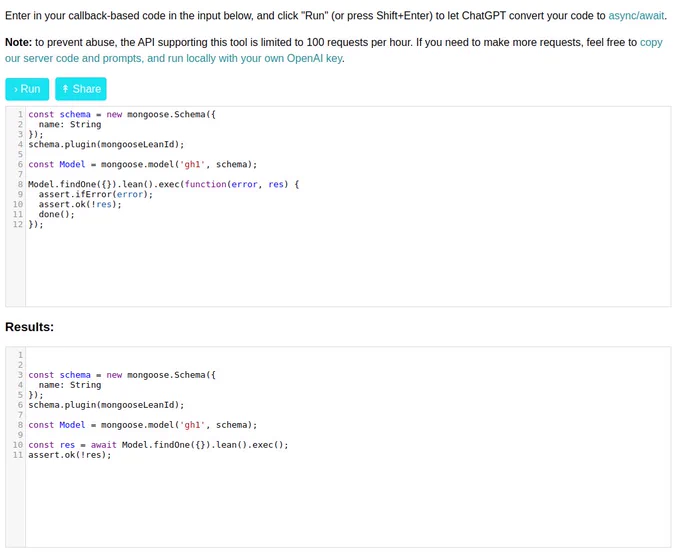Image resolution: width=680 pixels, height=553 pixels.
Task: Click line 1 'const schema' in input editor
Action: click(122, 115)
